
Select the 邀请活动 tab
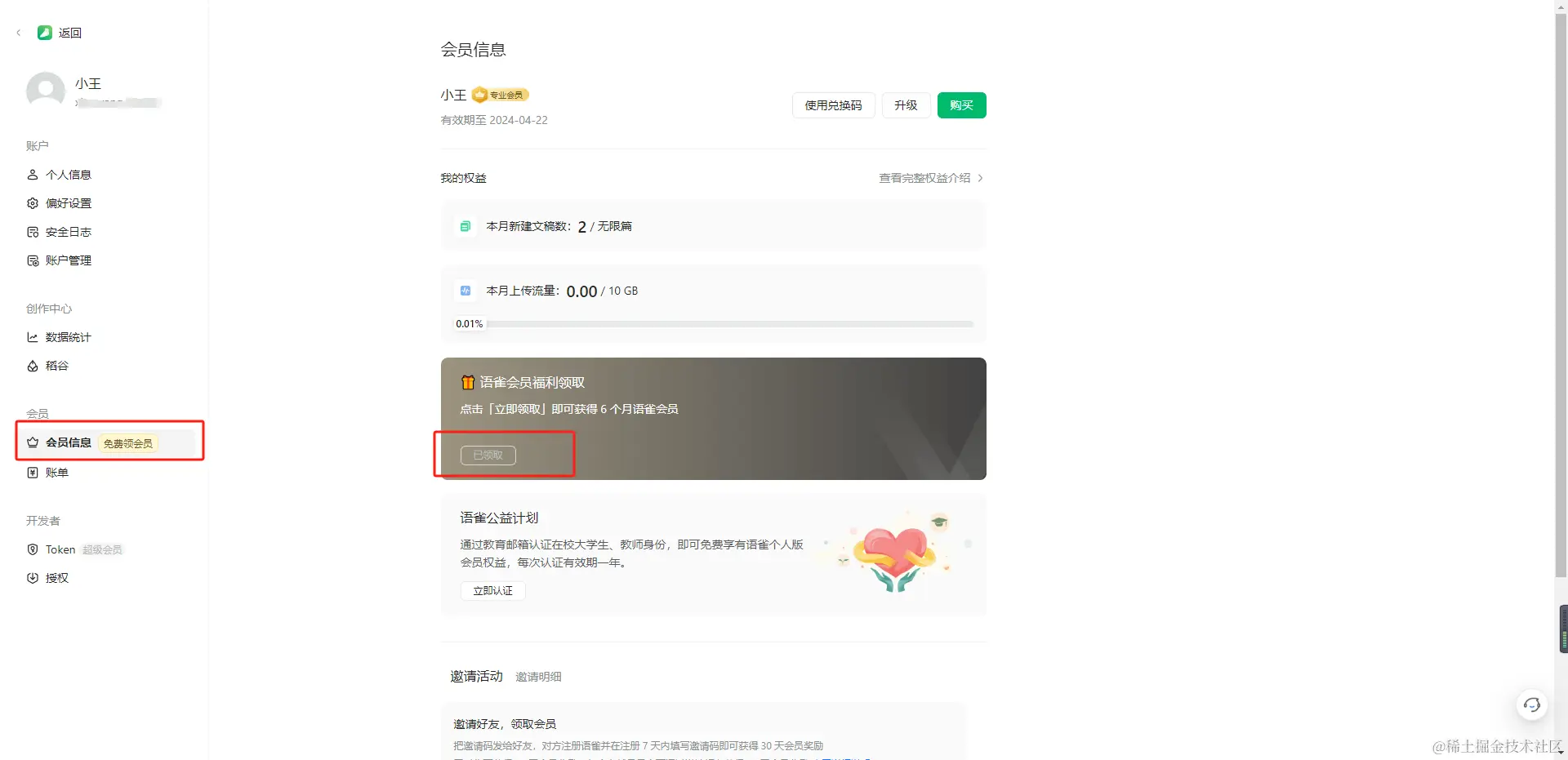click(476, 676)
